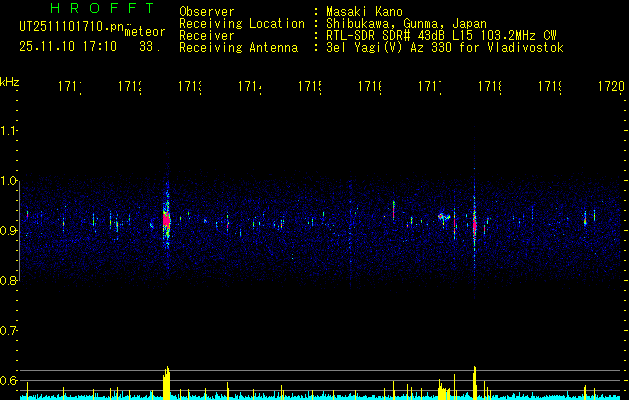Click 3el Yagi antenna description

(445, 48)
